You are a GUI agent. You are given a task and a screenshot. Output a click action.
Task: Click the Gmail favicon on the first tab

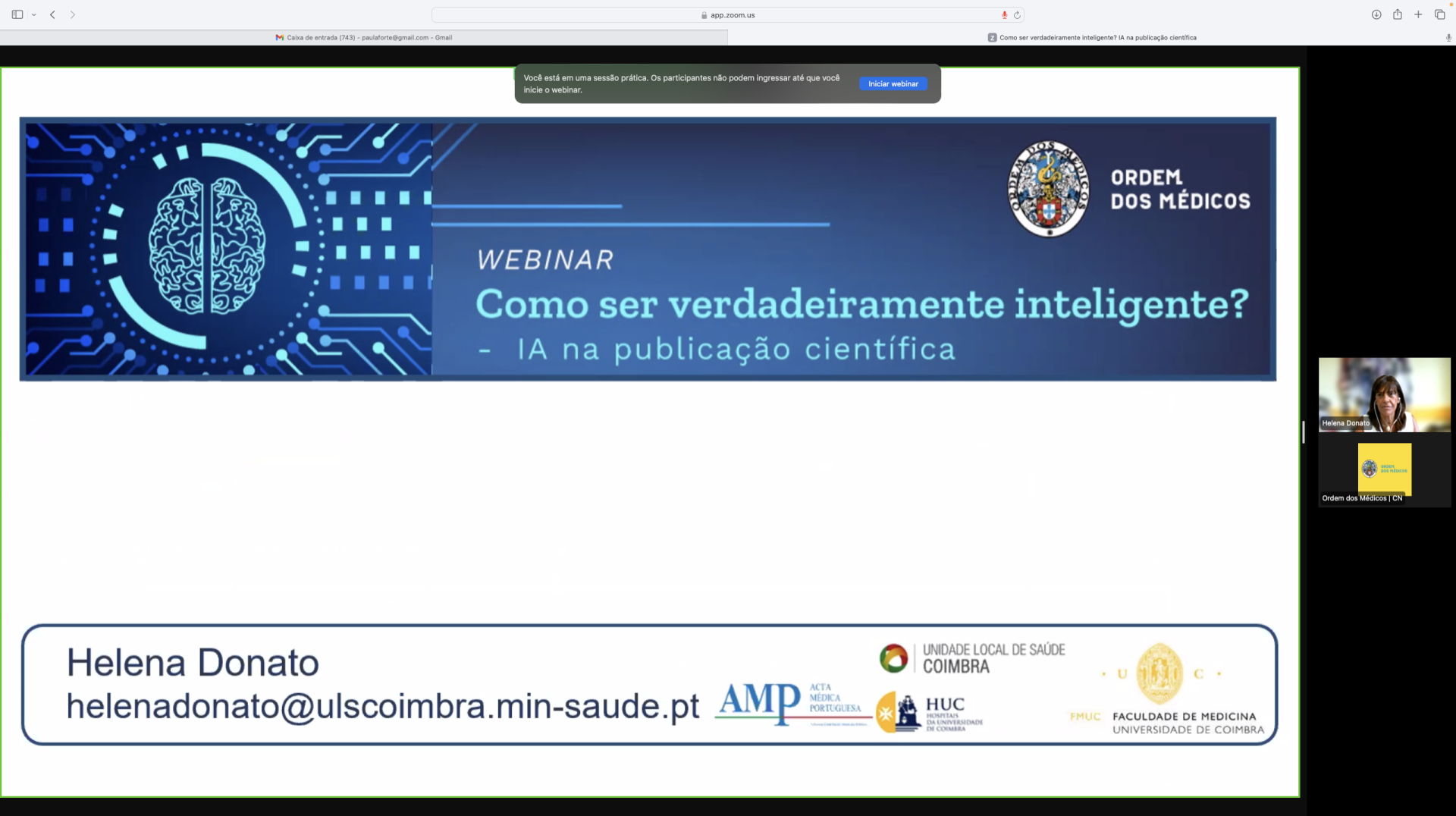279,37
